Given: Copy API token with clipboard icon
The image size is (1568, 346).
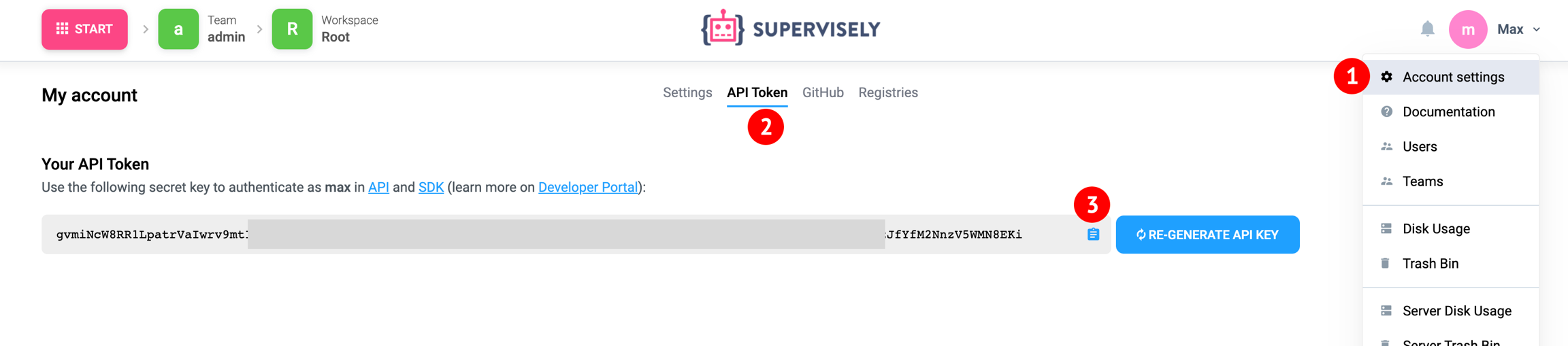Looking at the screenshot, I should [x=1093, y=235].
